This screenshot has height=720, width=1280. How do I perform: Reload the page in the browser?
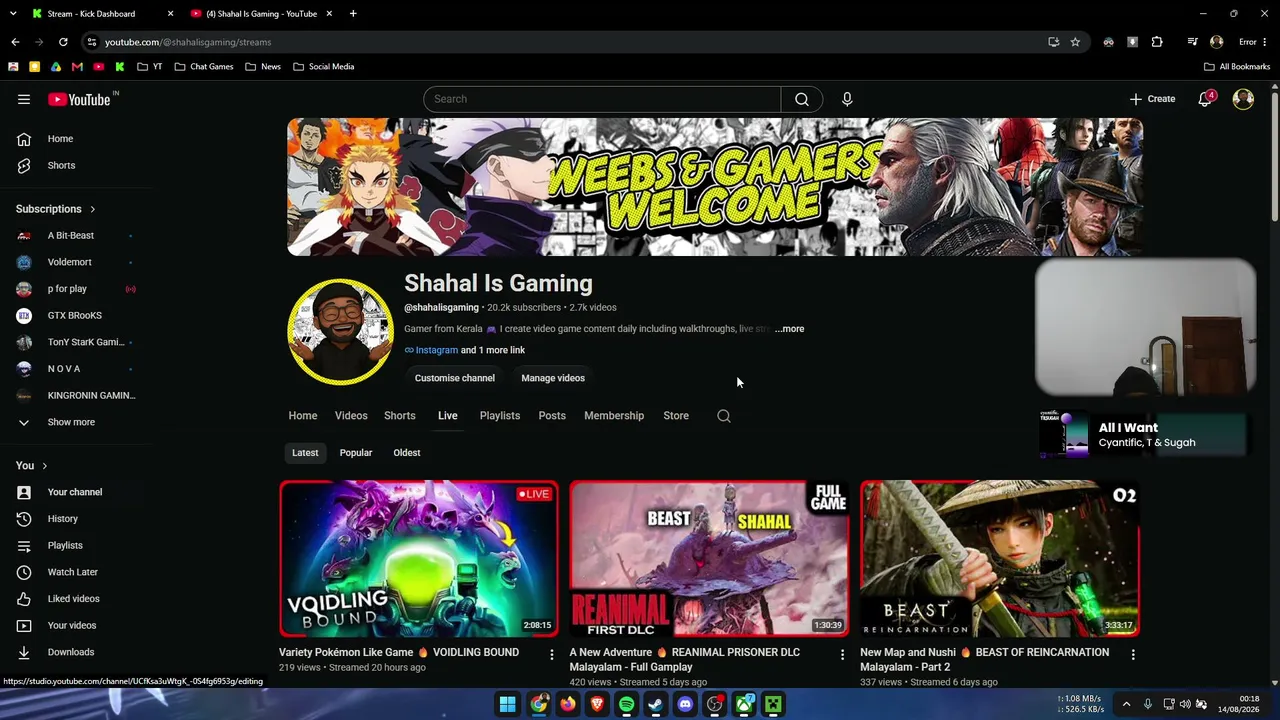tap(63, 42)
